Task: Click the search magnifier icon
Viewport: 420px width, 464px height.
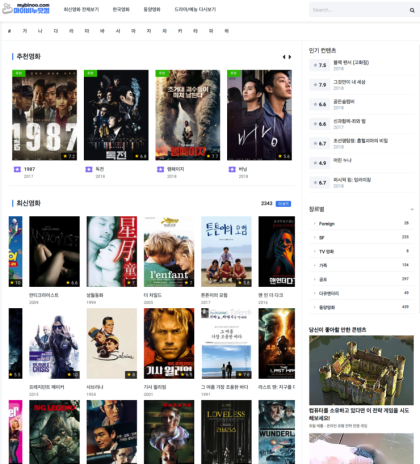Action: (412, 10)
